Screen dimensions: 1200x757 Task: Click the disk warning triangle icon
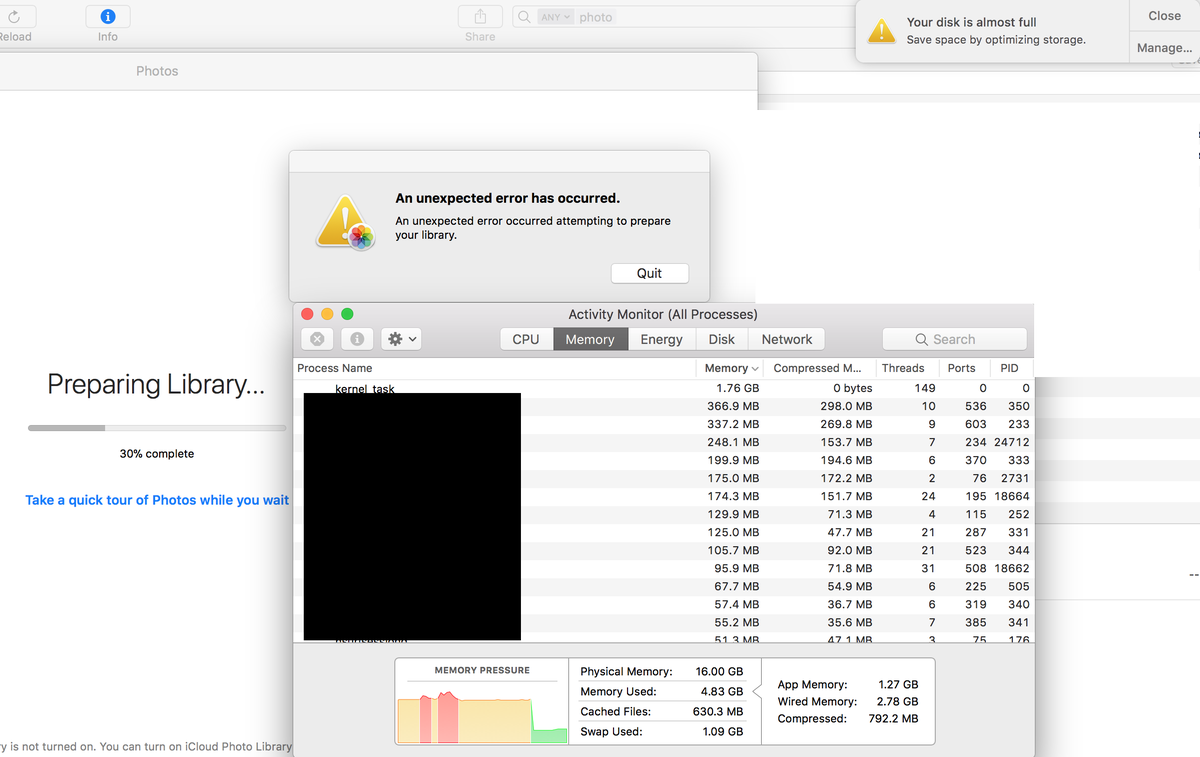tap(881, 31)
